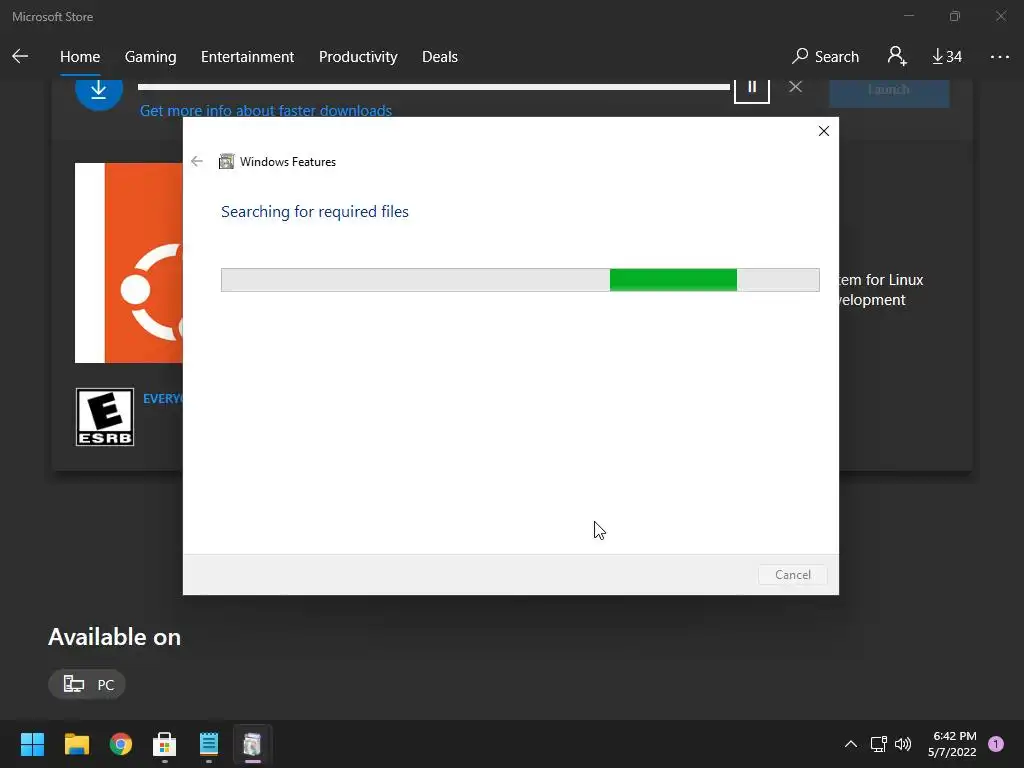Open File Explorer from the taskbar

click(76, 744)
